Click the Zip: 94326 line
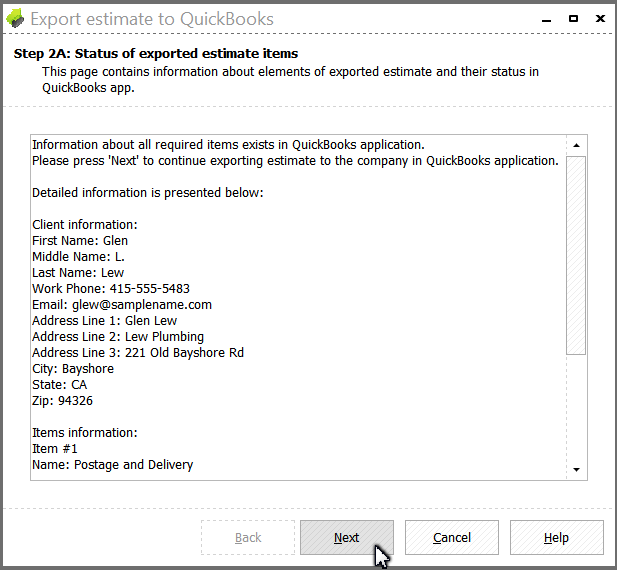The image size is (617, 570). (63, 401)
